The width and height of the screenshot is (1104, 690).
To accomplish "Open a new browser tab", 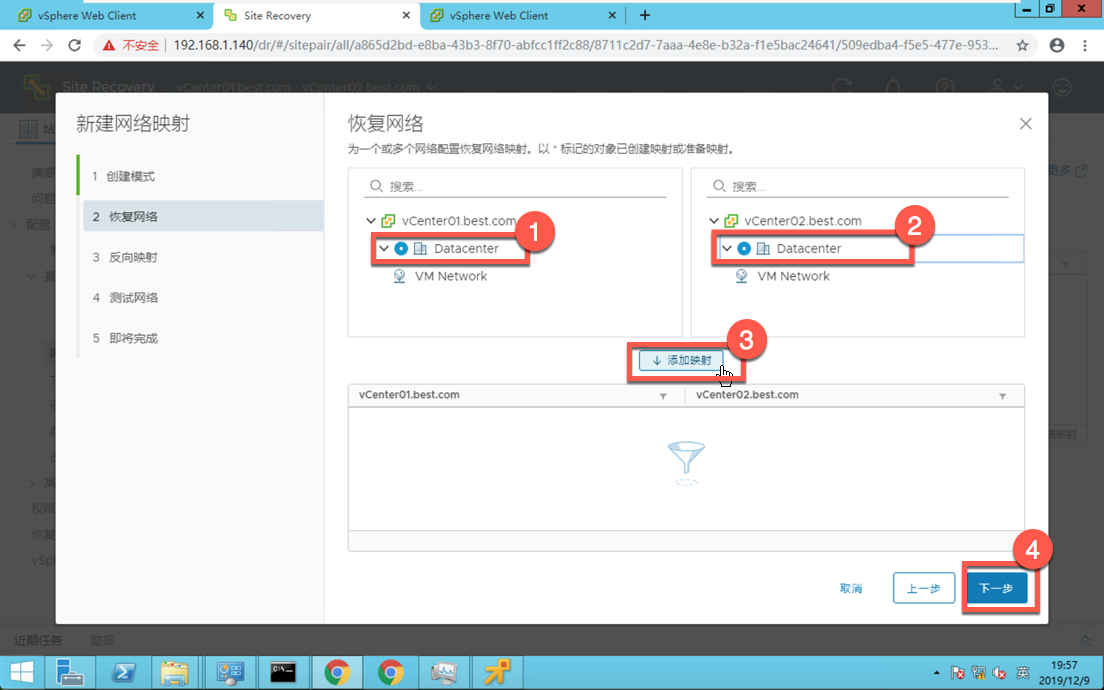I will click(x=644, y=15).
